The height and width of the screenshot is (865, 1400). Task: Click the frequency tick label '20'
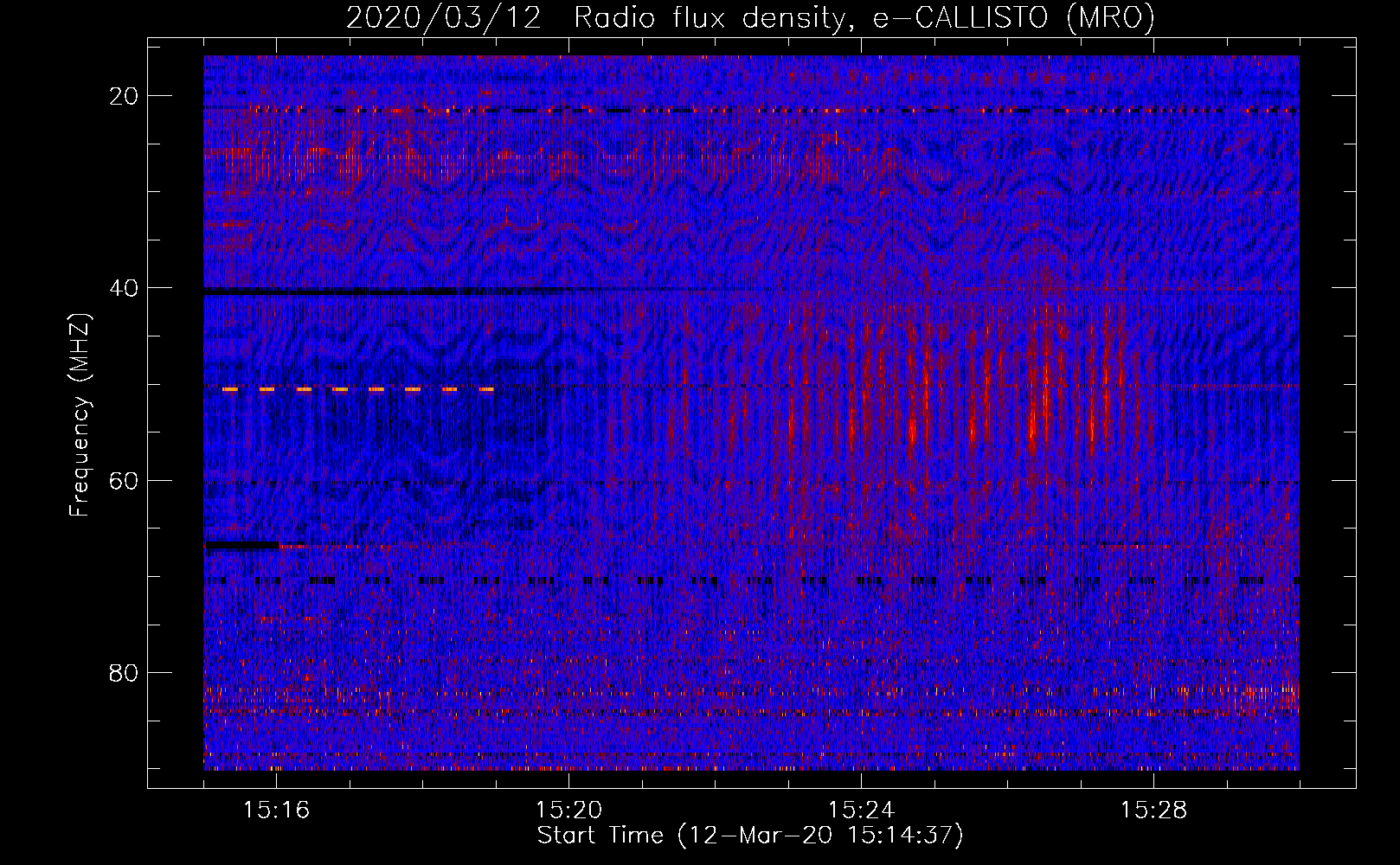[x=124, y=96]
